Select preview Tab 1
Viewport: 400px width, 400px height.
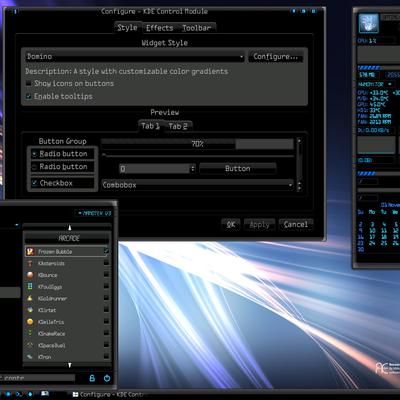click(x=150, y=126)
